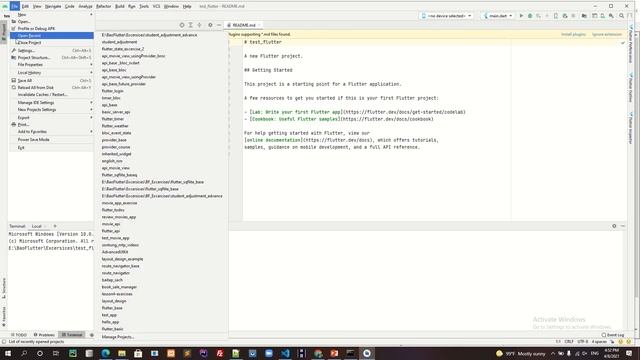This screenshot has width=640, height=360.
Task: Open recent project movie_app_exercise
Action: tap(162, 203)
